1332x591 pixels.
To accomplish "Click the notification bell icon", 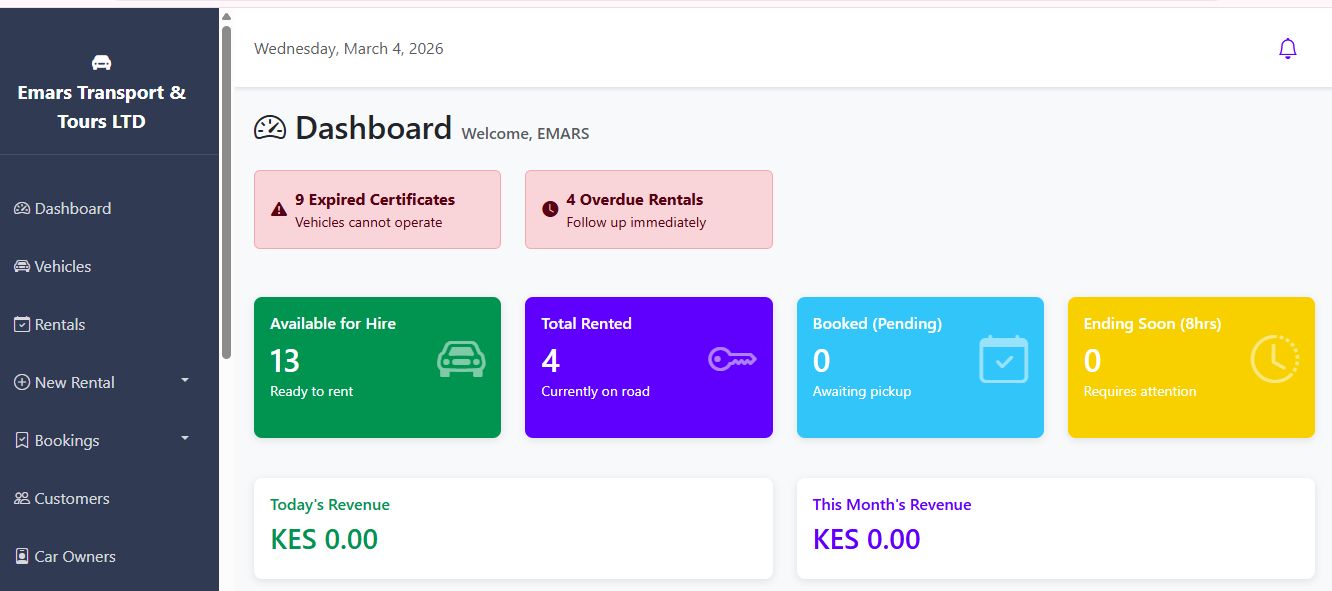I will (1288, 48).
